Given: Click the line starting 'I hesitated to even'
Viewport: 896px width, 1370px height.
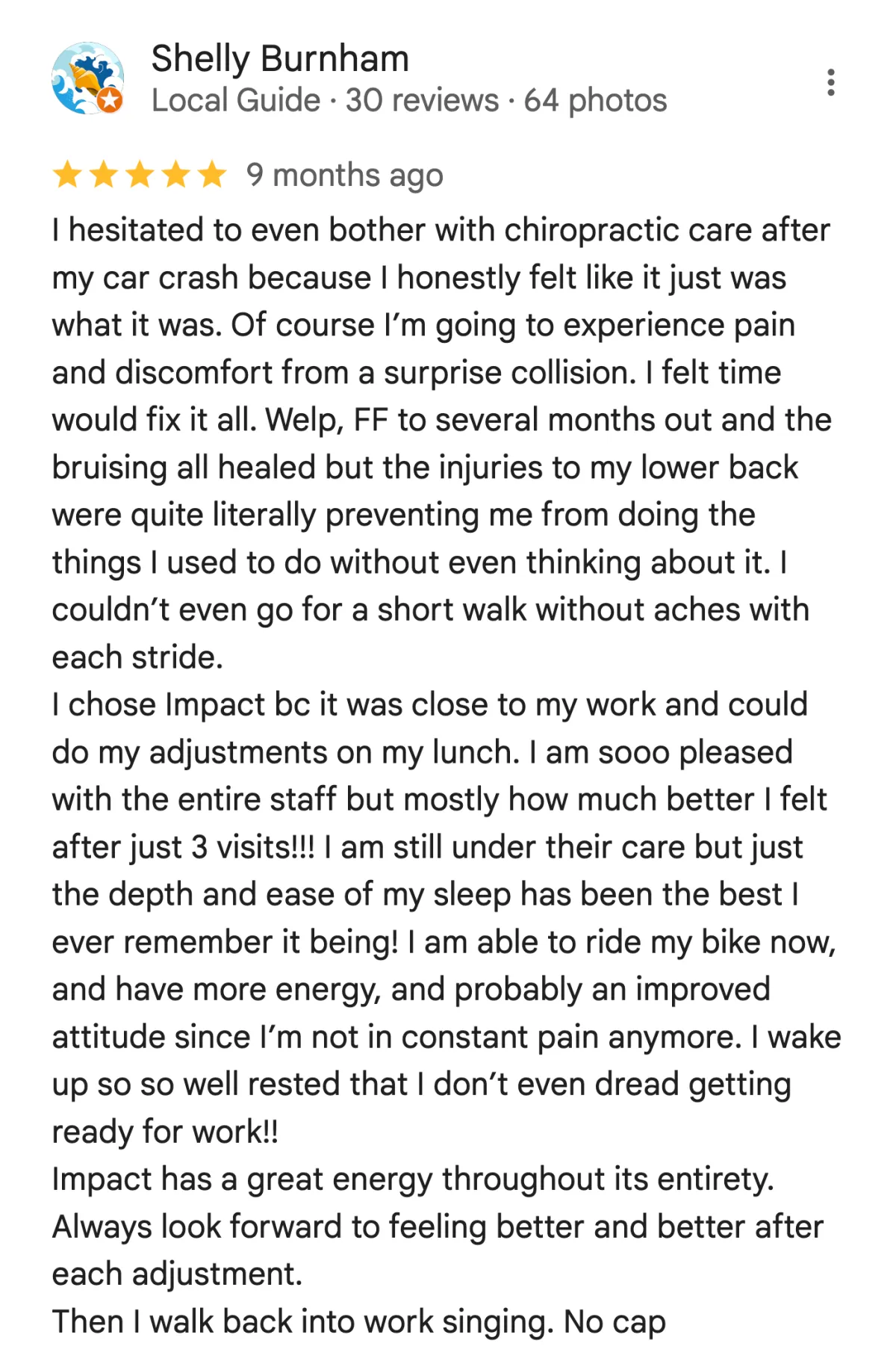Looking at the screenshot, I should 441,230.
